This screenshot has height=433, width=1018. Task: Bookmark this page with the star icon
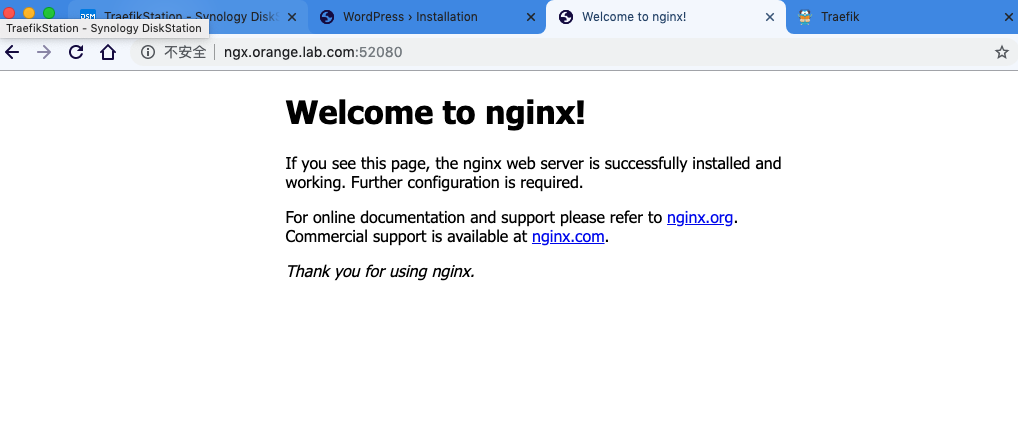(1002, 53)
